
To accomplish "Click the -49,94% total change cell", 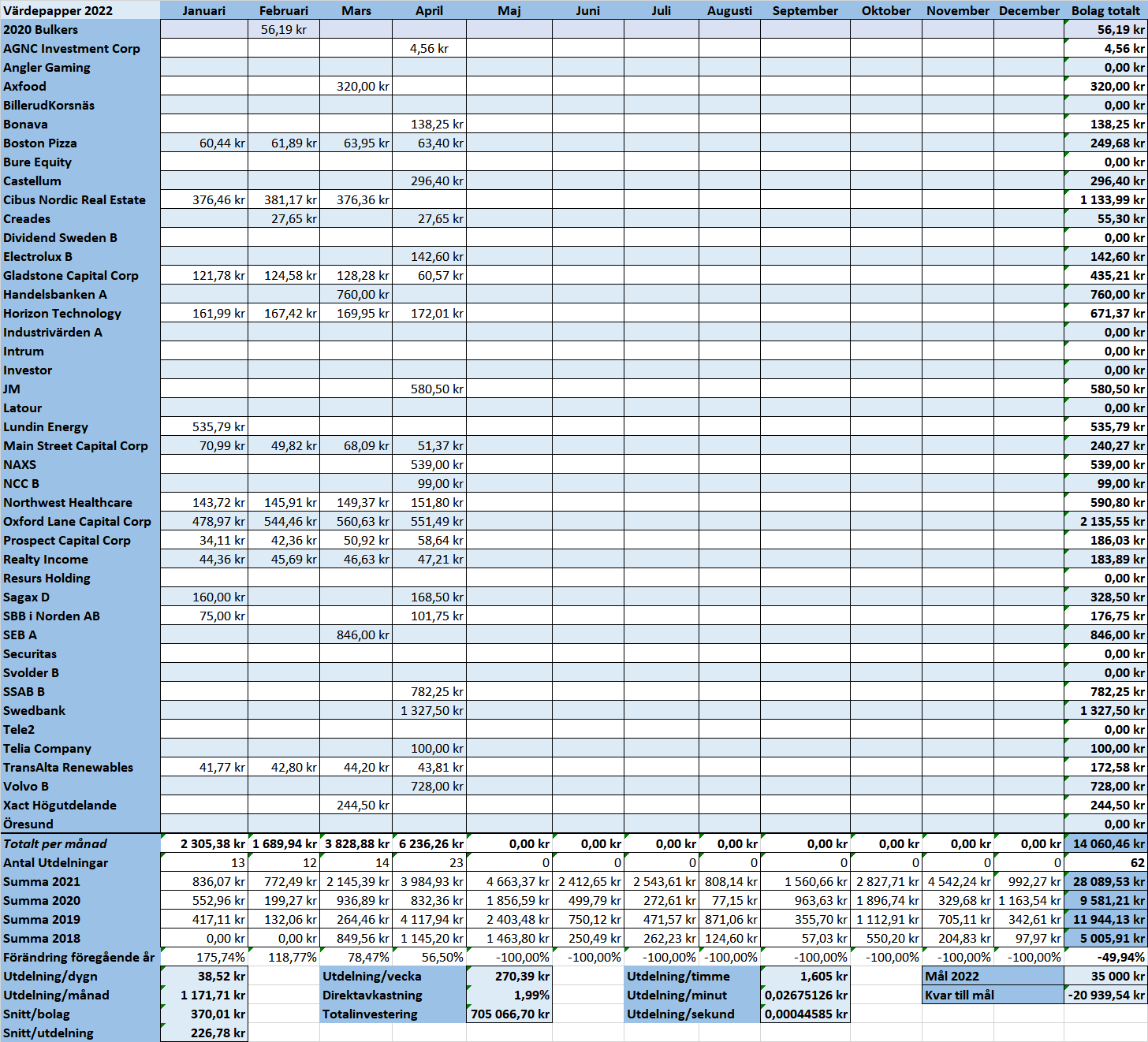I will 1105,957.
